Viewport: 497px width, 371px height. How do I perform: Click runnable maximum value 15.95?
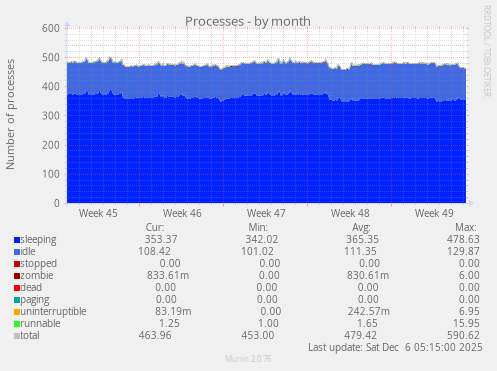pyautogui.click(x=466, y=323)
